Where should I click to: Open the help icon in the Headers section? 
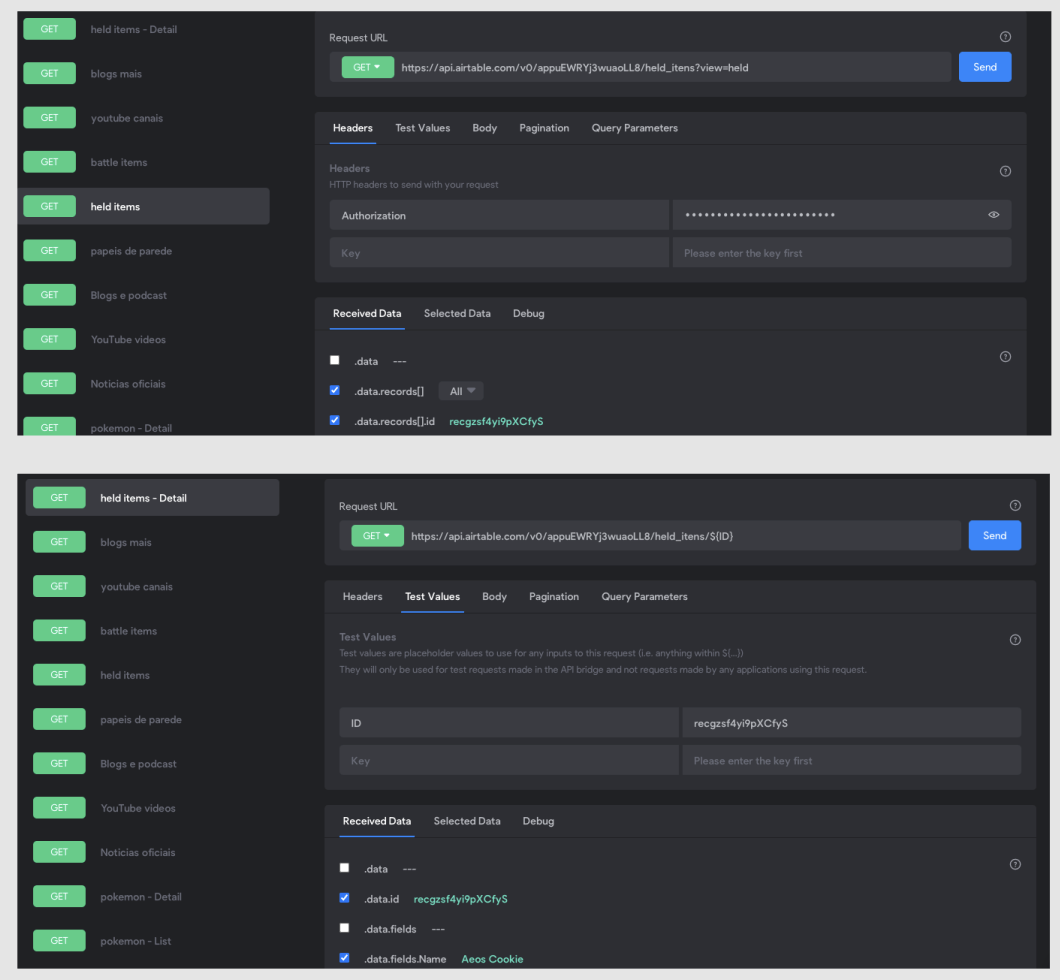pos(1005,171)
